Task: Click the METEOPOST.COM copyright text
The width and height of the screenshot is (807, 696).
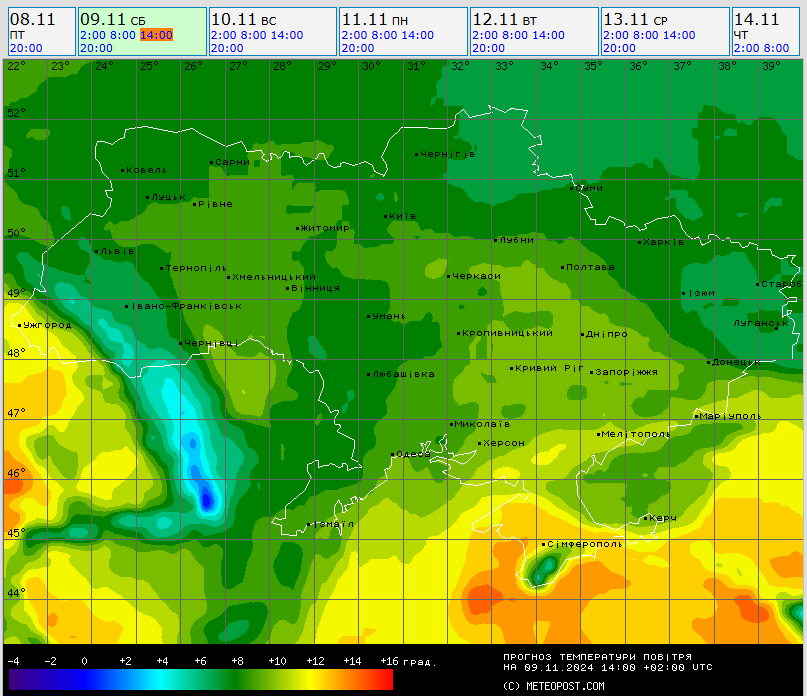Action: [553, 686]
